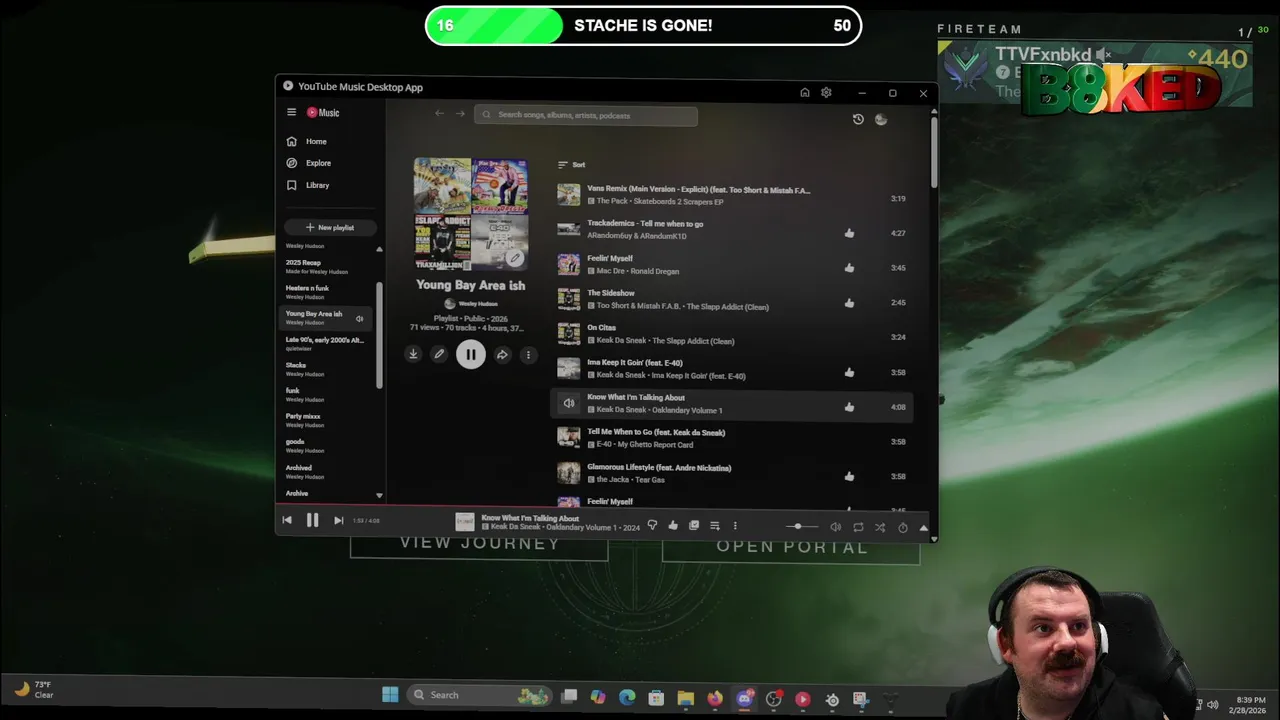Save current song to library
Viewport: 1280px width, 720px height.
pos(694,525)
